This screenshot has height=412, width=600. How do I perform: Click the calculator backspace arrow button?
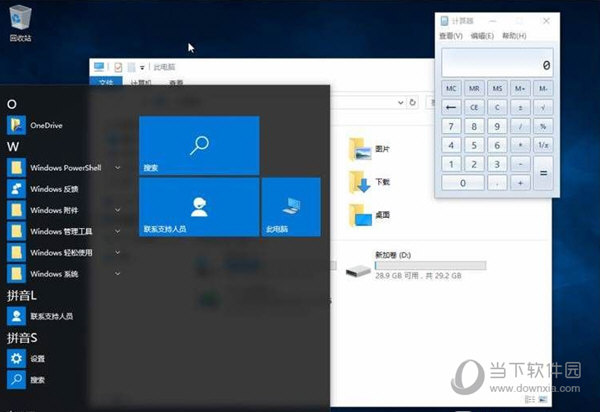coord(451,107)
